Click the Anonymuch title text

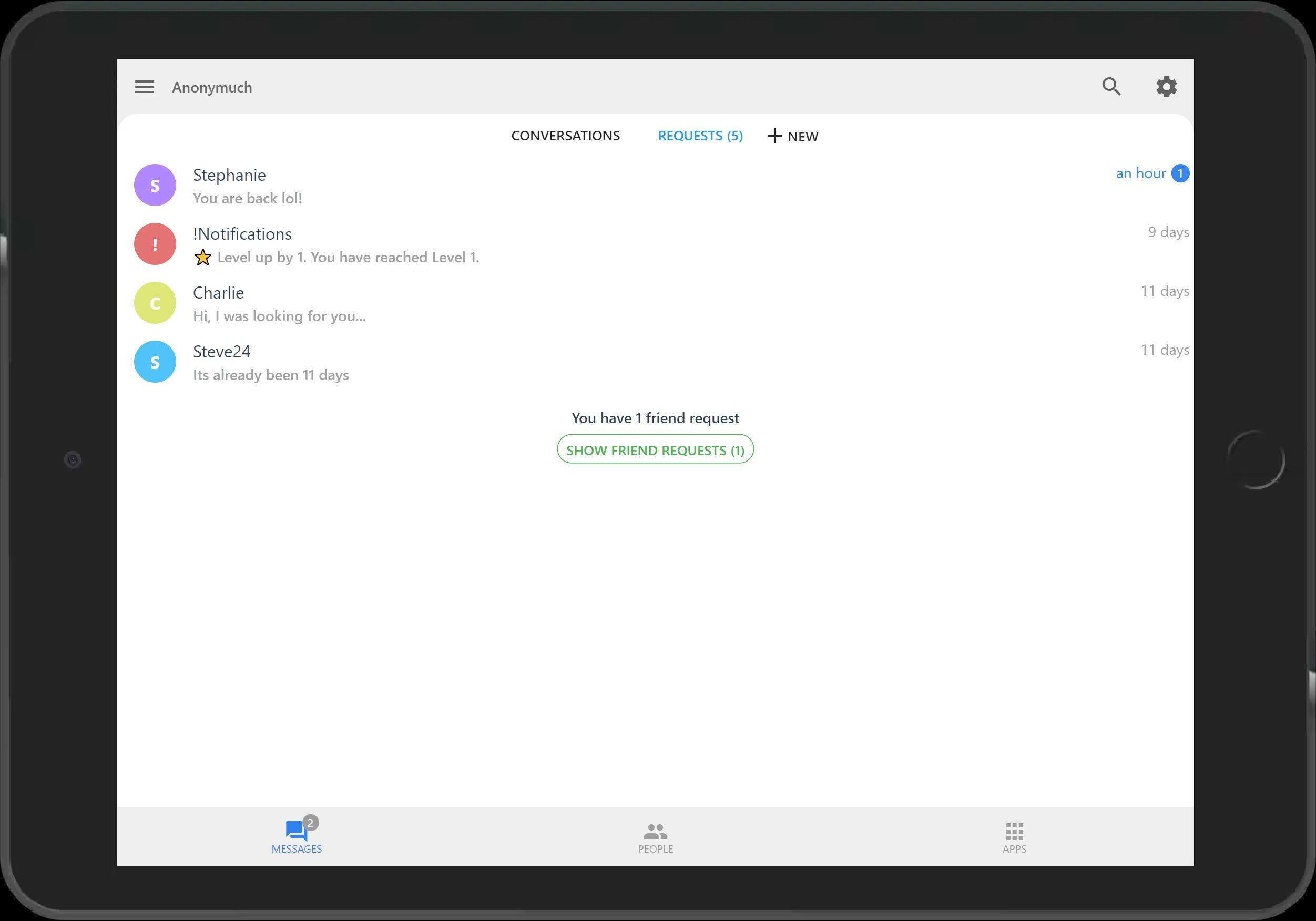(212, 87)
